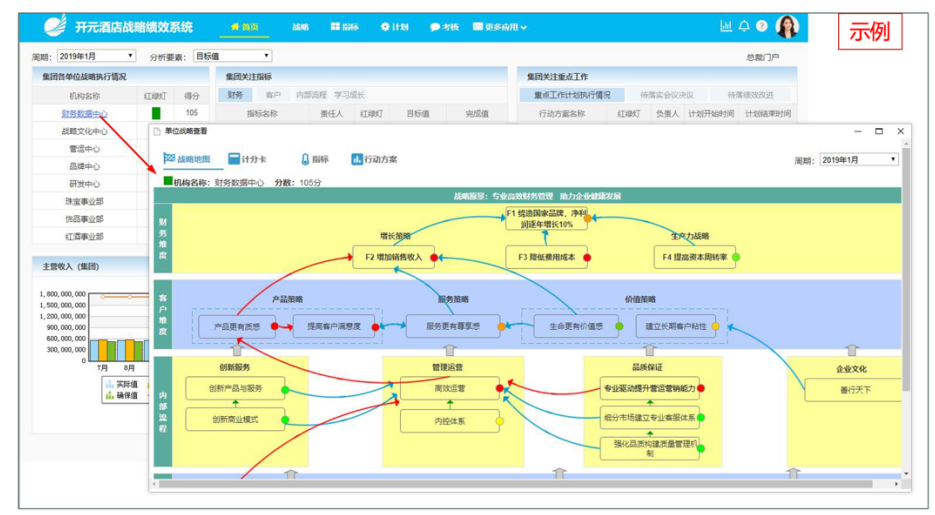Select 重点工作计划执行情况 tab
The width and height of the screenshot is (935, 515).
coord(572,95)
